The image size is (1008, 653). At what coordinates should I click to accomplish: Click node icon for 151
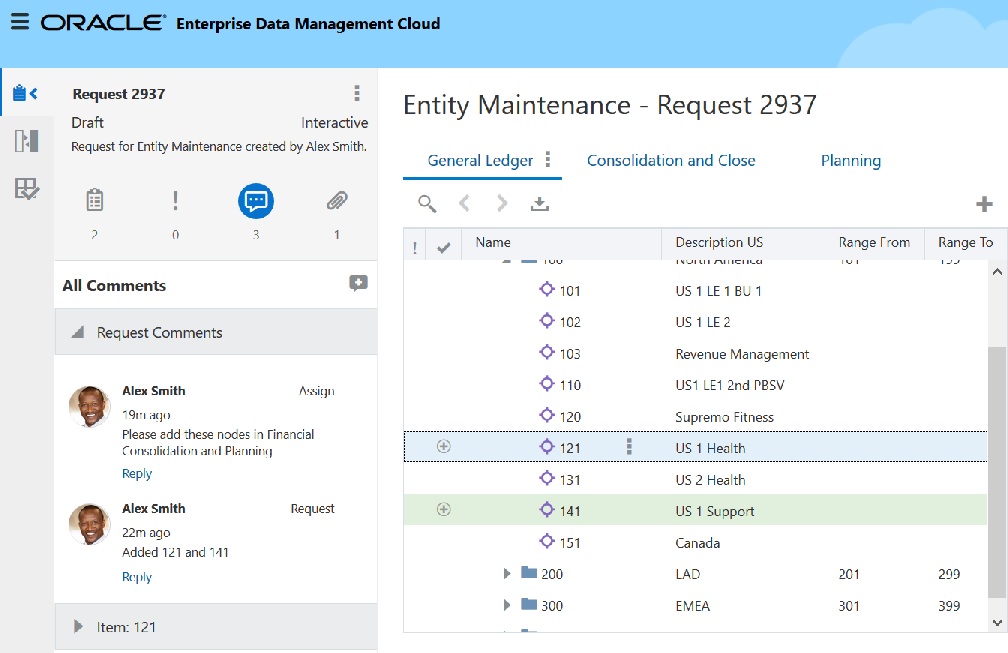tap(546, 541)
